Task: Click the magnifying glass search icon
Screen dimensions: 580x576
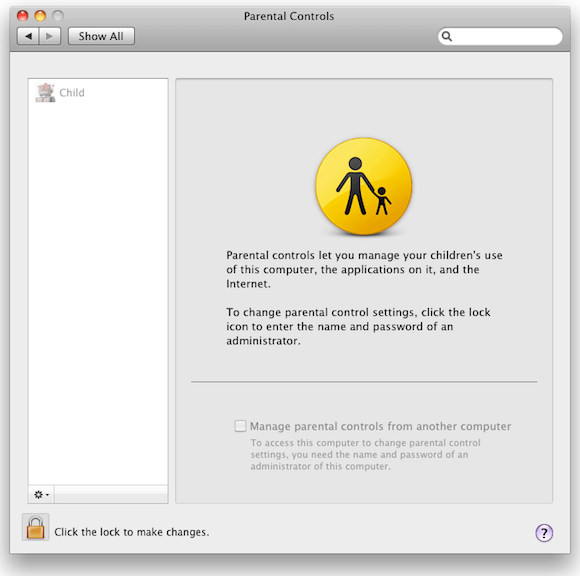Action: tap(447, 36)
